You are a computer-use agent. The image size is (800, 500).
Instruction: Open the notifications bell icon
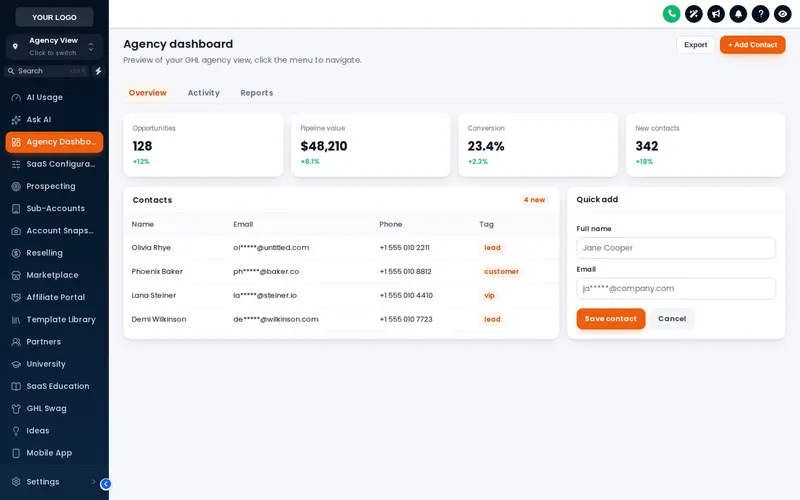click(738, 14)
